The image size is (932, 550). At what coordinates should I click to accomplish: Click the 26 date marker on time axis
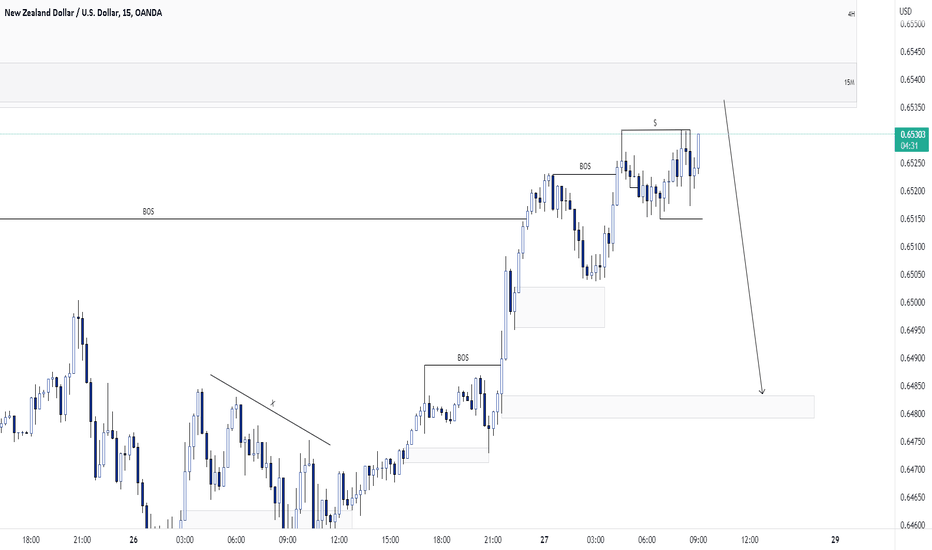point(133,540)
